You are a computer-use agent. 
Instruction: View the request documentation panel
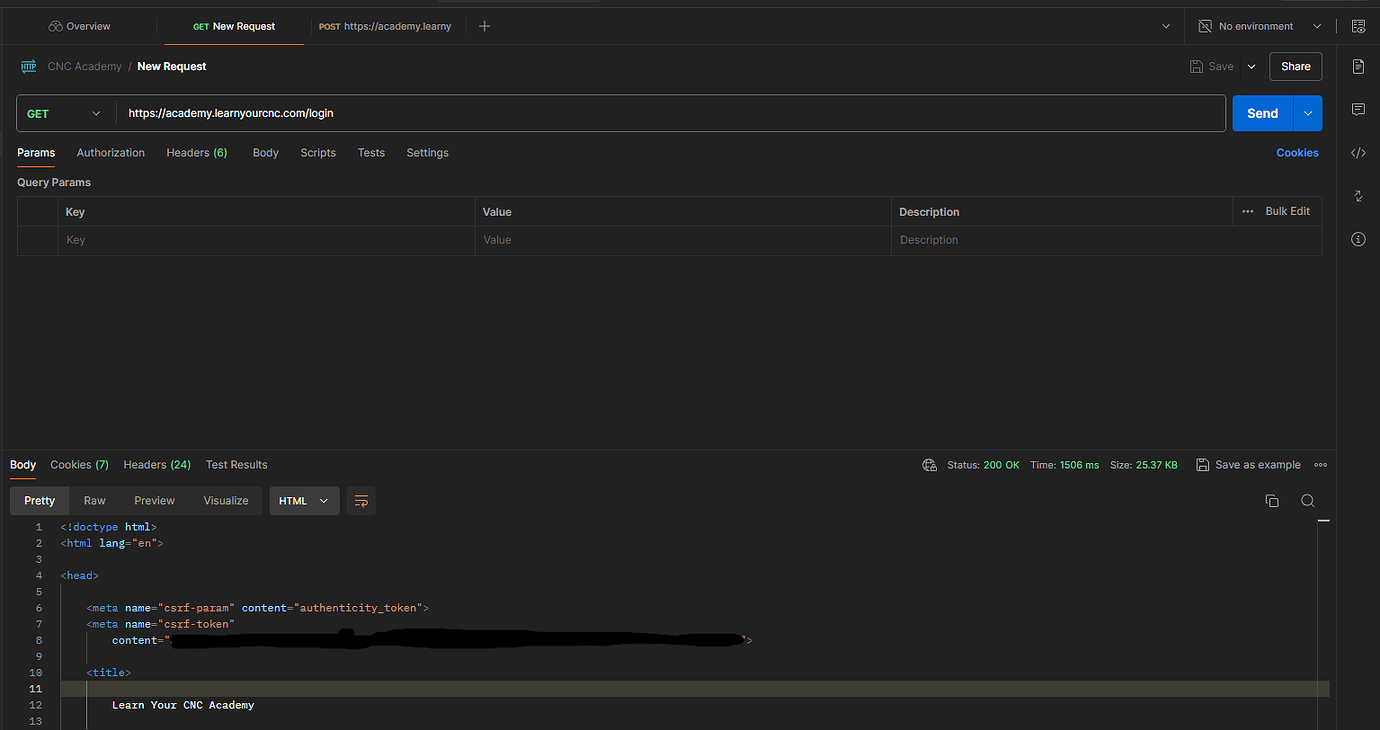(x=1358, y=66)
